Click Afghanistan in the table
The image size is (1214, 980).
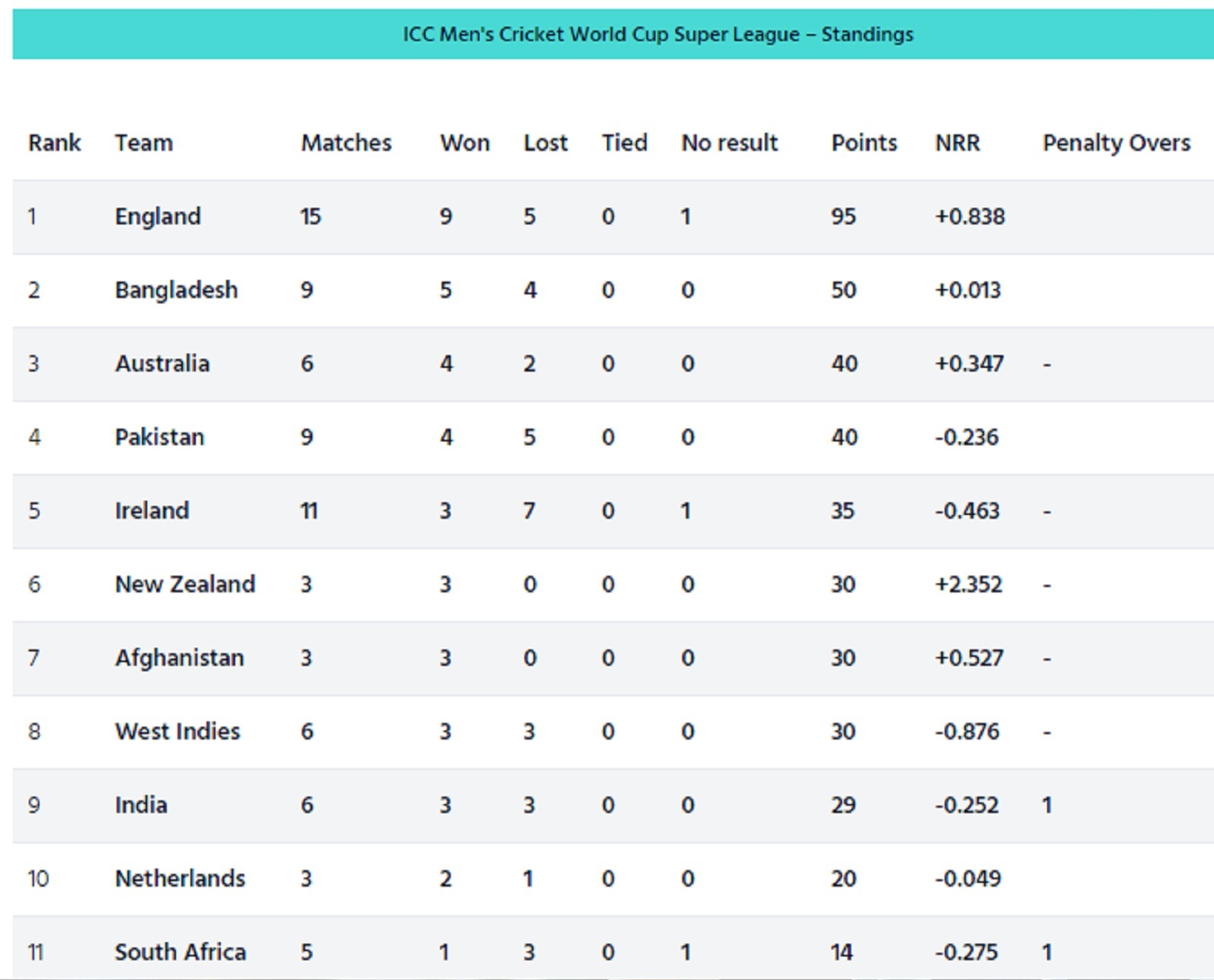[180, 658]
